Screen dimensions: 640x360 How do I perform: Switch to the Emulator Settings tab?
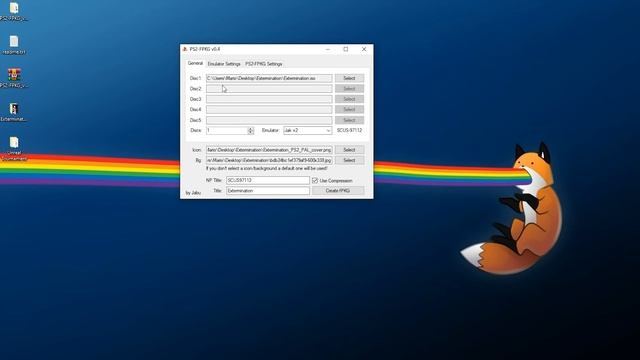[224, 64]
